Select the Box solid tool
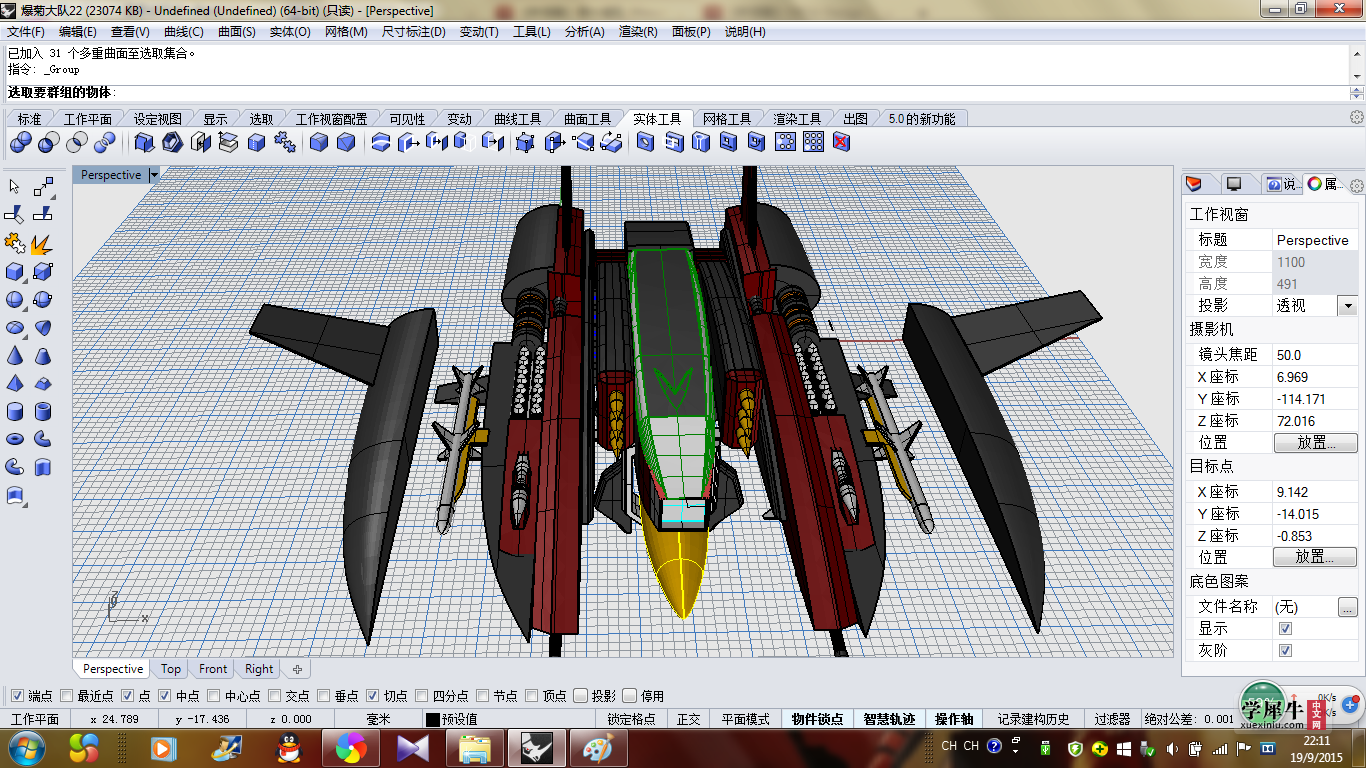Screen dimensions: 1366x768 [x=14, y=271]
